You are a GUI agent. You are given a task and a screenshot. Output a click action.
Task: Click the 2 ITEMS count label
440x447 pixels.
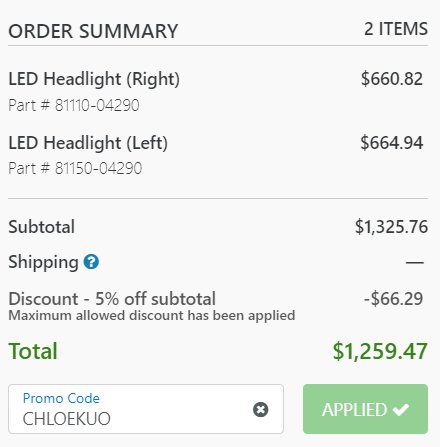click(396, 29)
